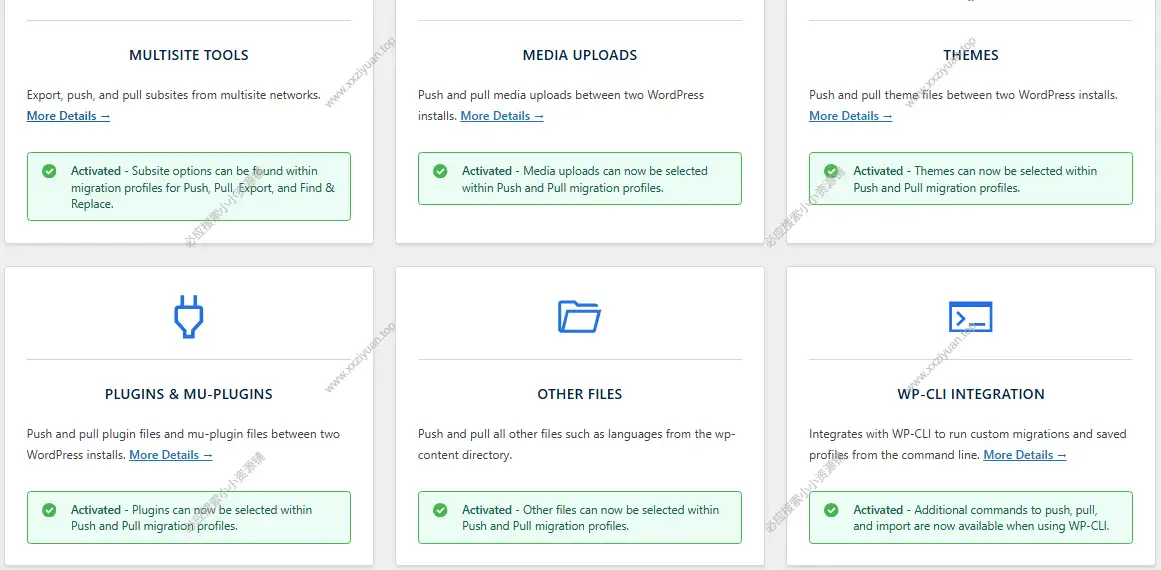Click green checkmark in Other Files activated notice

(440, 510)
